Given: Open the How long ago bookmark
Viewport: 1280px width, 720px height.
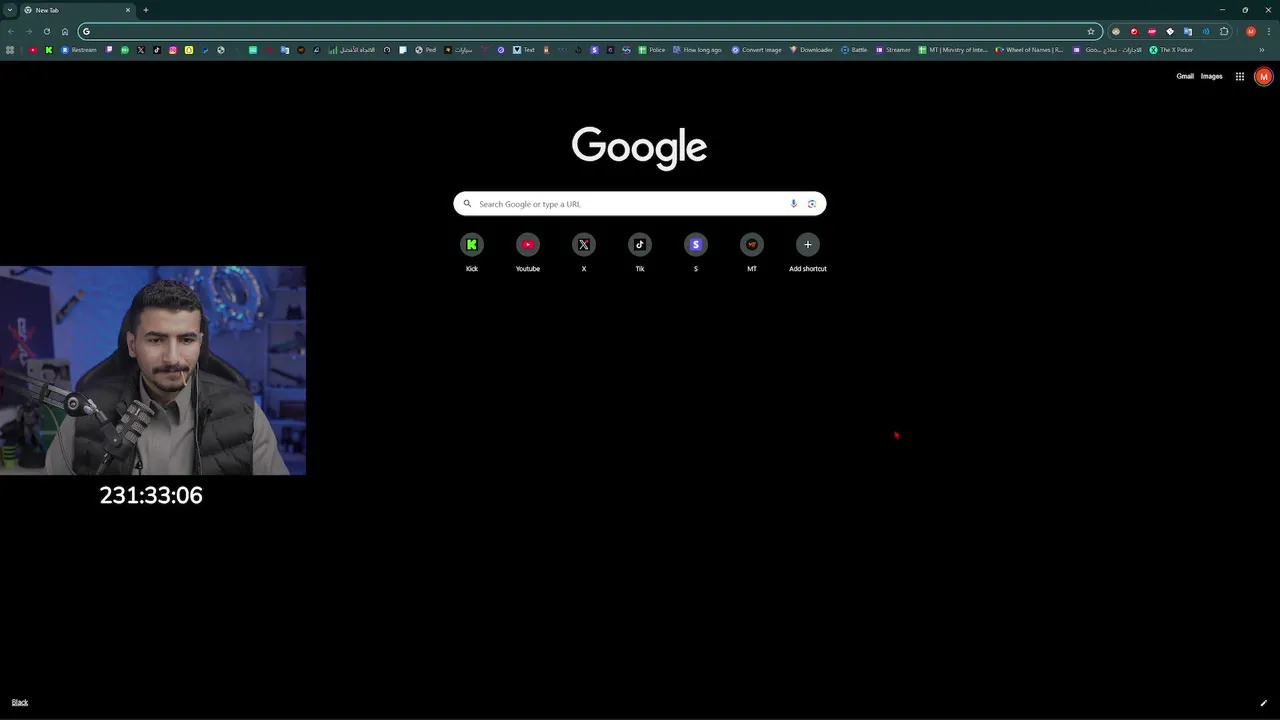Looking at the screenshot, I should (x=697, y=50).
